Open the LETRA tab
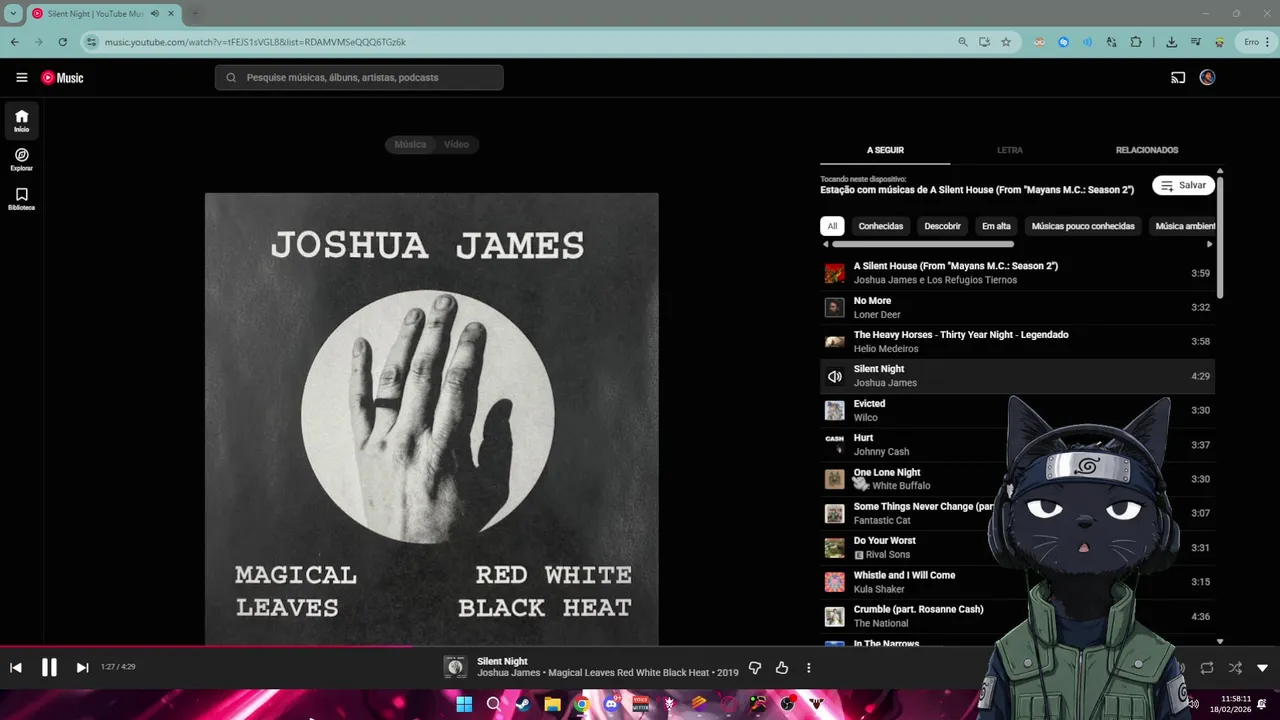The image size is (1280, 720). (x=1010, y=150)
